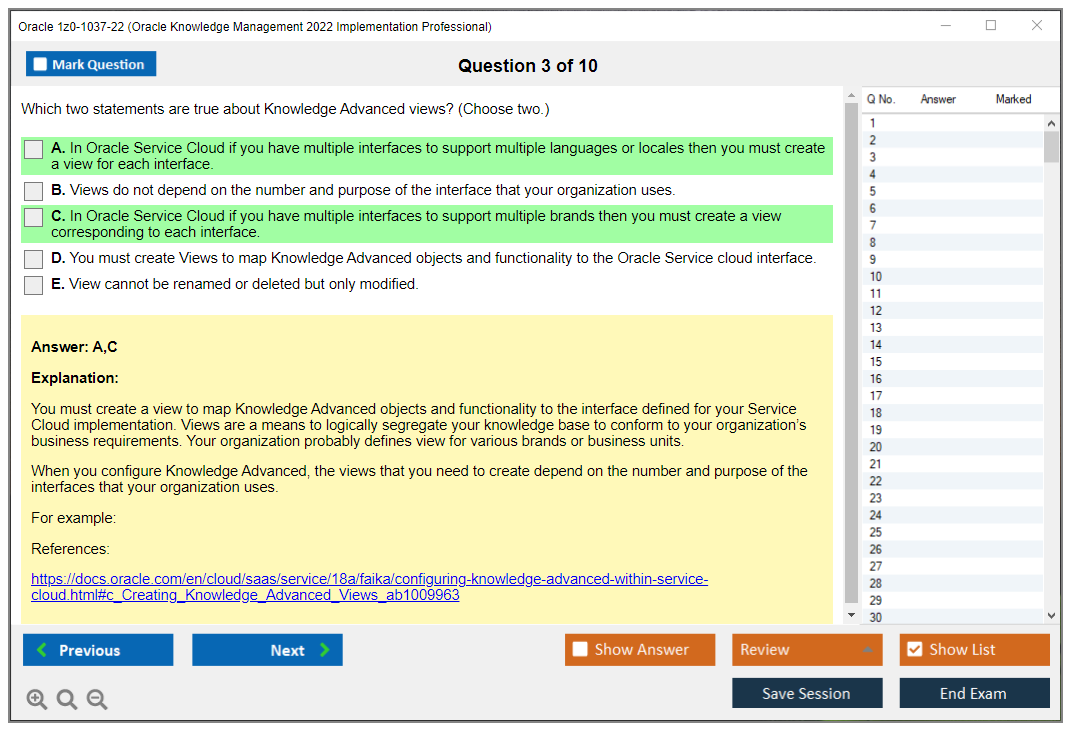Select question 7 in the list
The image size is (1075, 735).
click(x=953, y=226)
